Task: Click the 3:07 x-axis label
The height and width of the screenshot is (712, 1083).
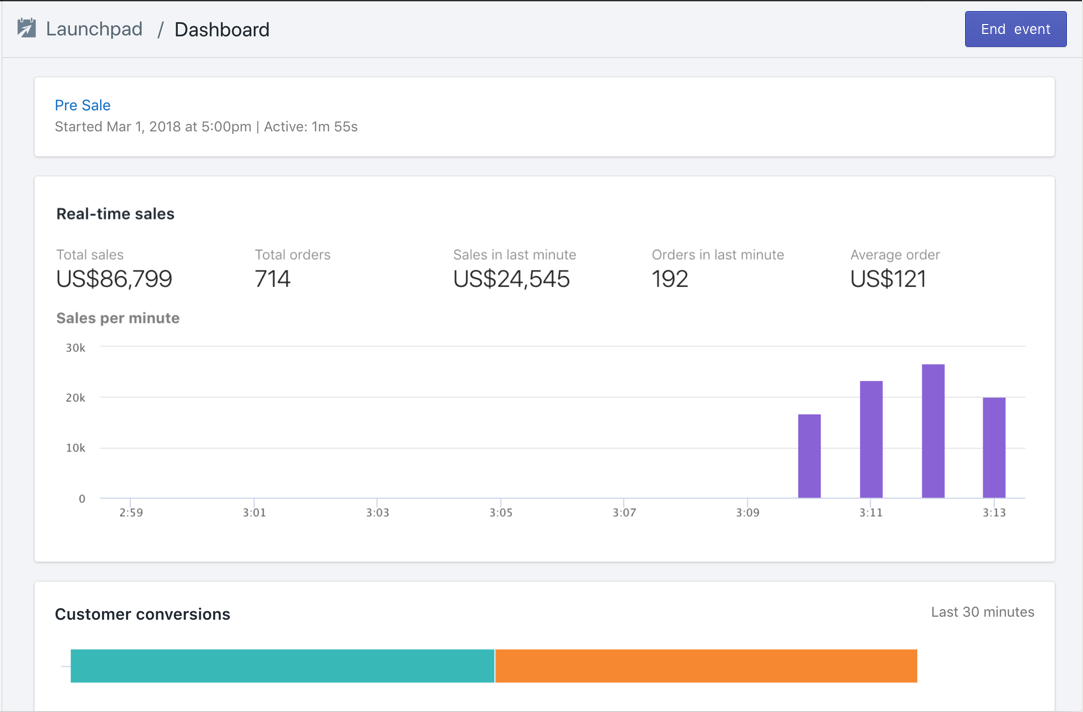Action: point(624,512)
